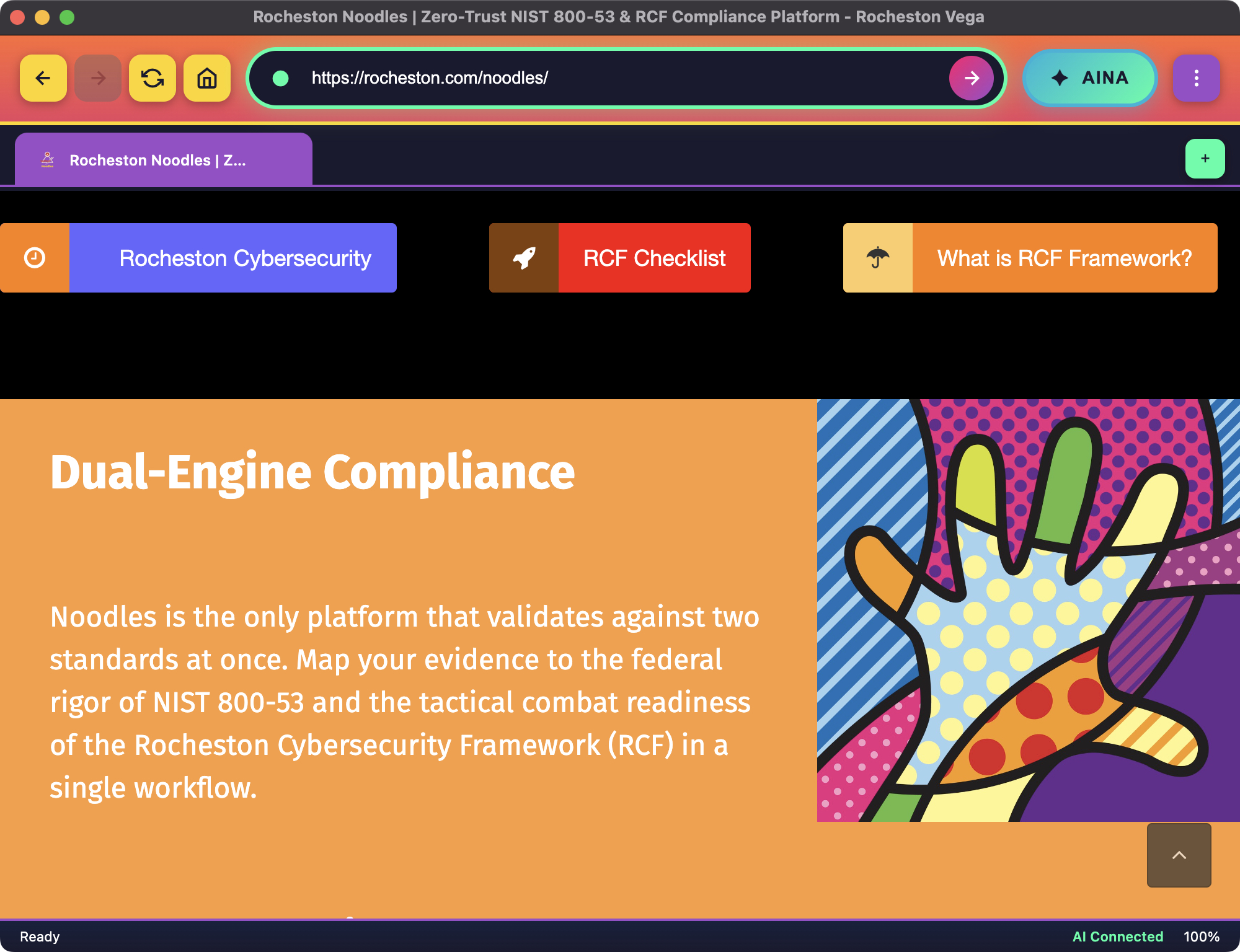Click the colorful pop-art hand image
The width and height of the screenshot is (1240, 952).
(x=1028, y=610)
